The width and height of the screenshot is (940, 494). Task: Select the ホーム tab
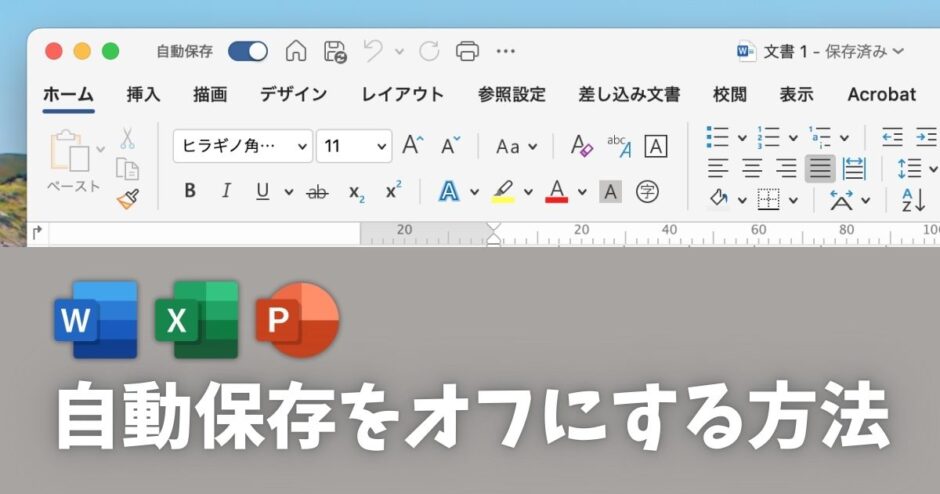(x=68, y=95)
